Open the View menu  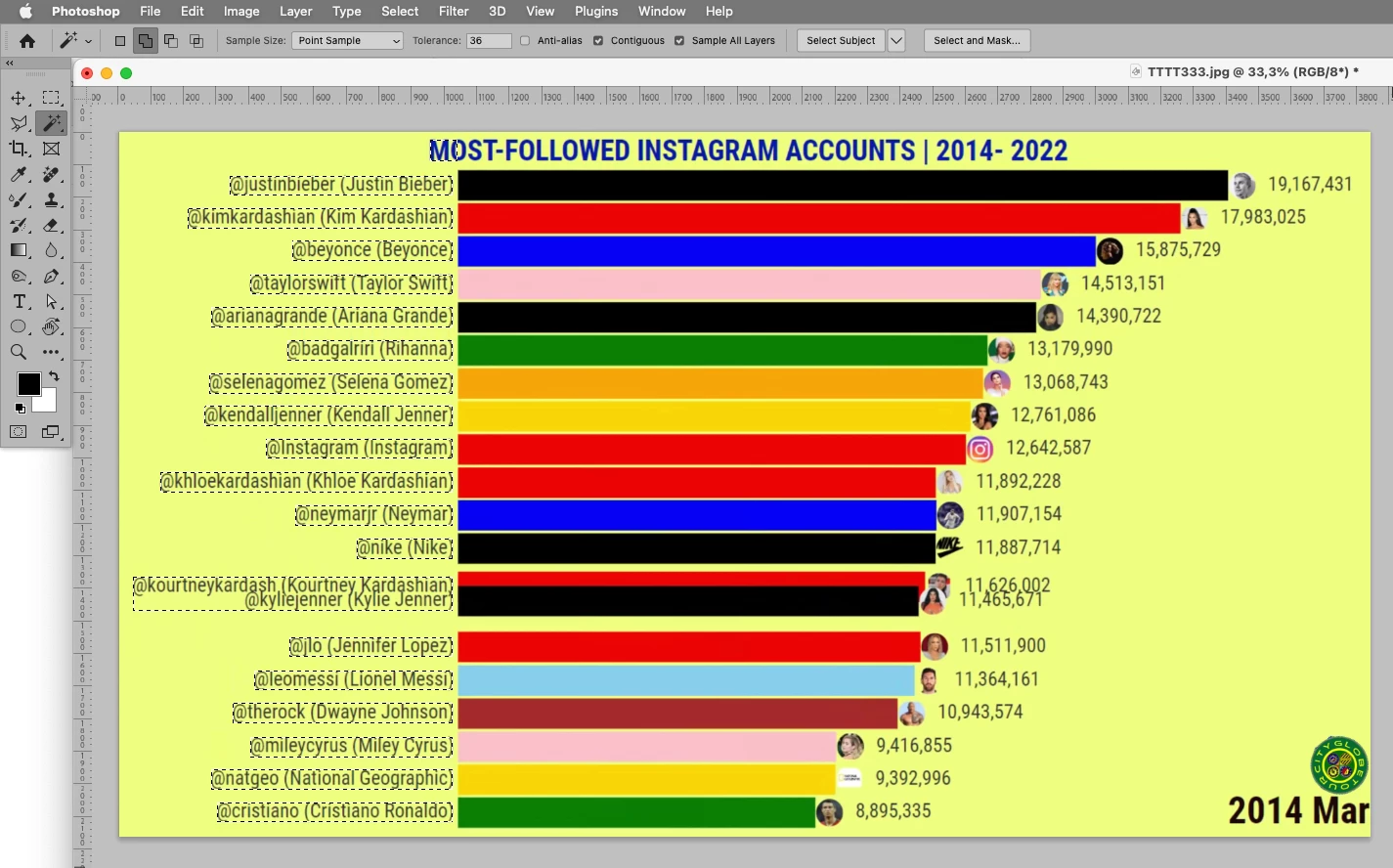541,12
